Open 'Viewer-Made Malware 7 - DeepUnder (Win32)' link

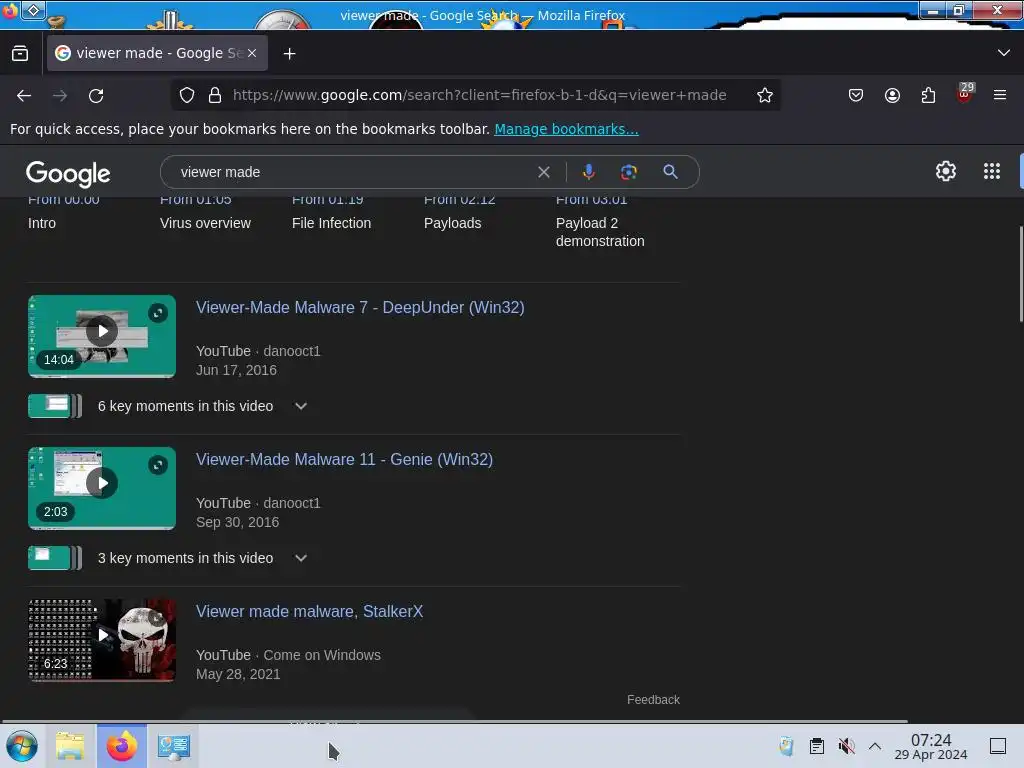click(360, 308)
